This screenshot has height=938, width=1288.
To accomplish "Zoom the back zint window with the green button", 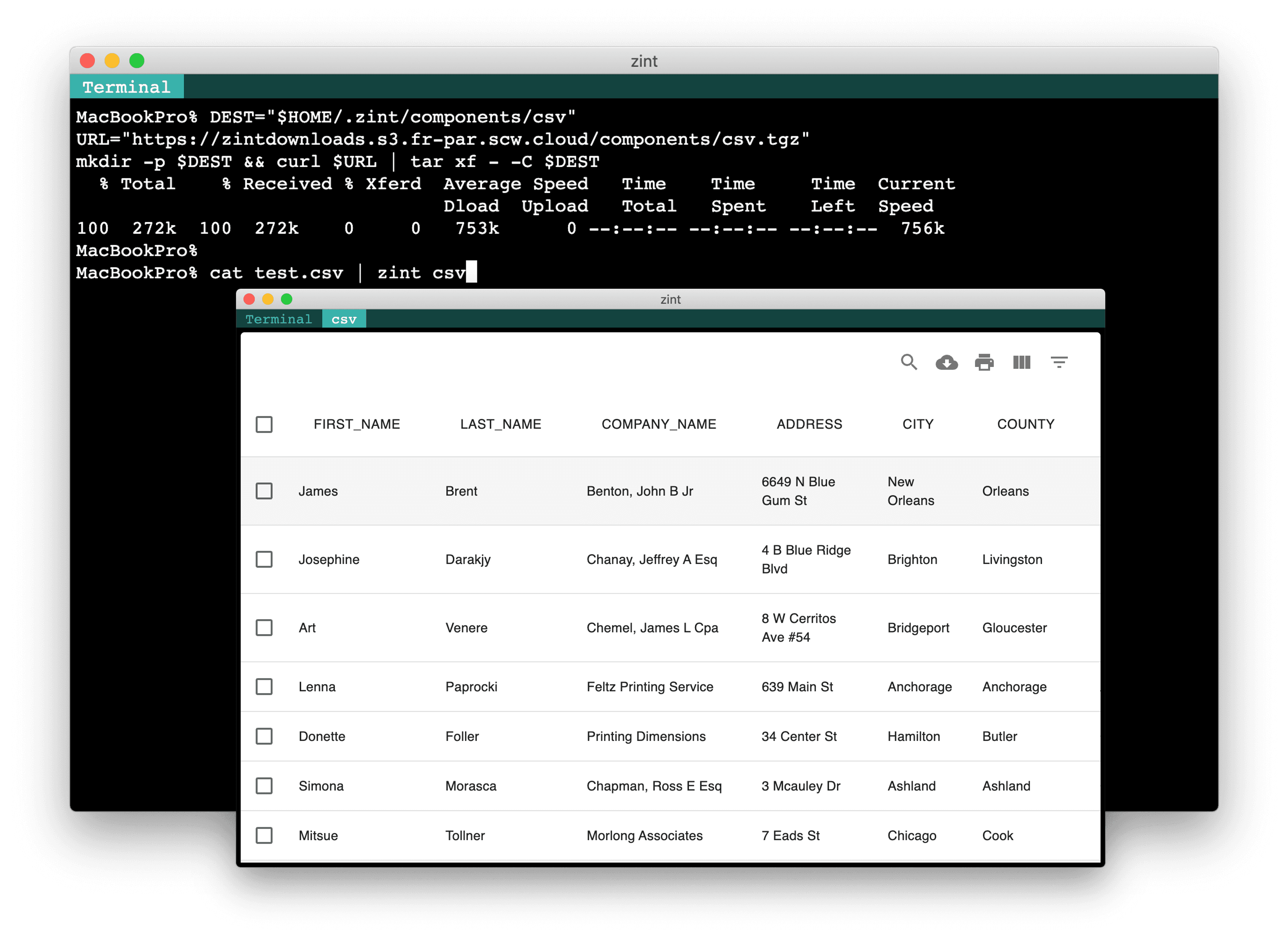I will (x=137, y=61).
